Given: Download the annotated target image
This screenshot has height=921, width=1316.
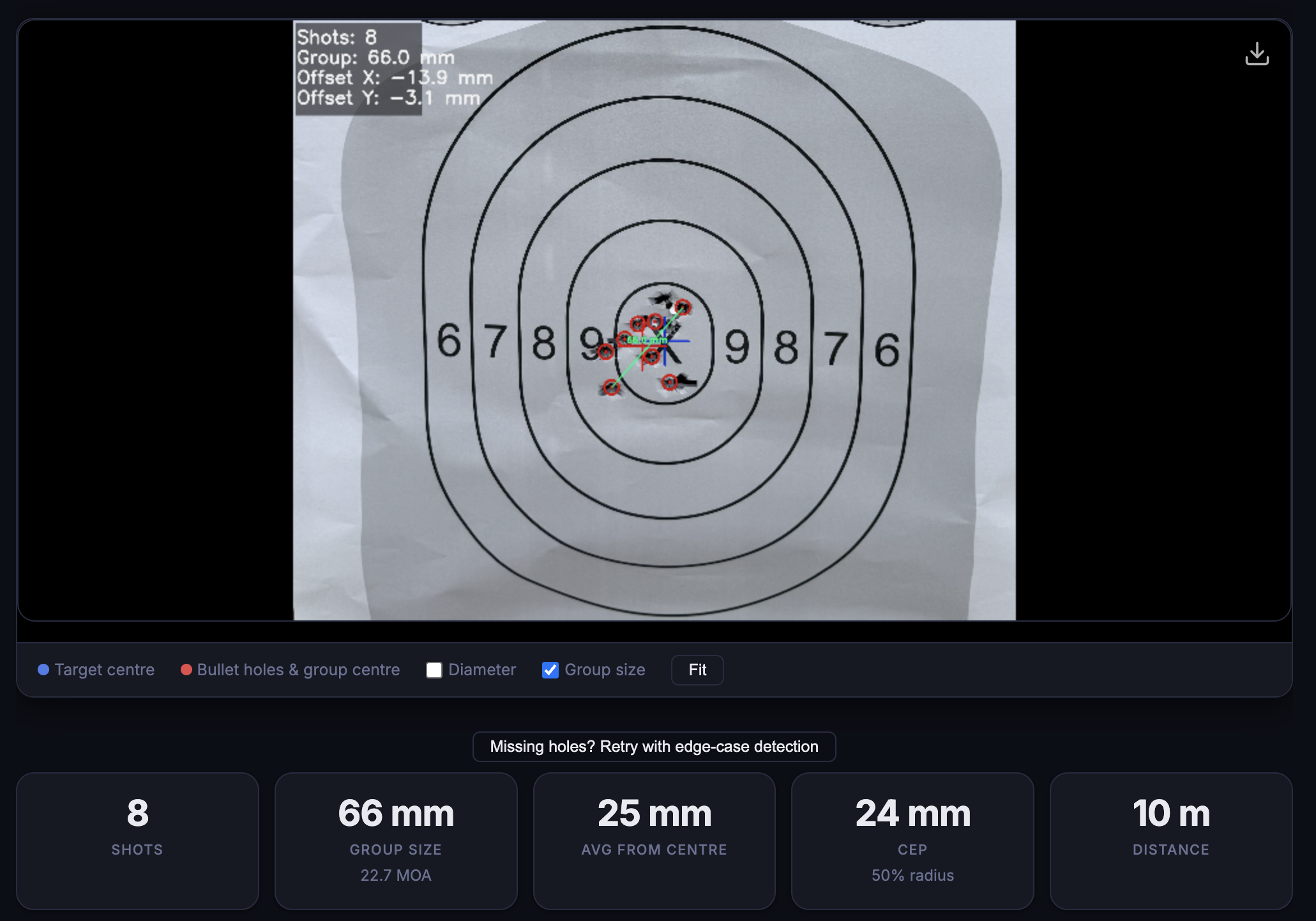Looking at the screenshot, I should coord(1257,53).
